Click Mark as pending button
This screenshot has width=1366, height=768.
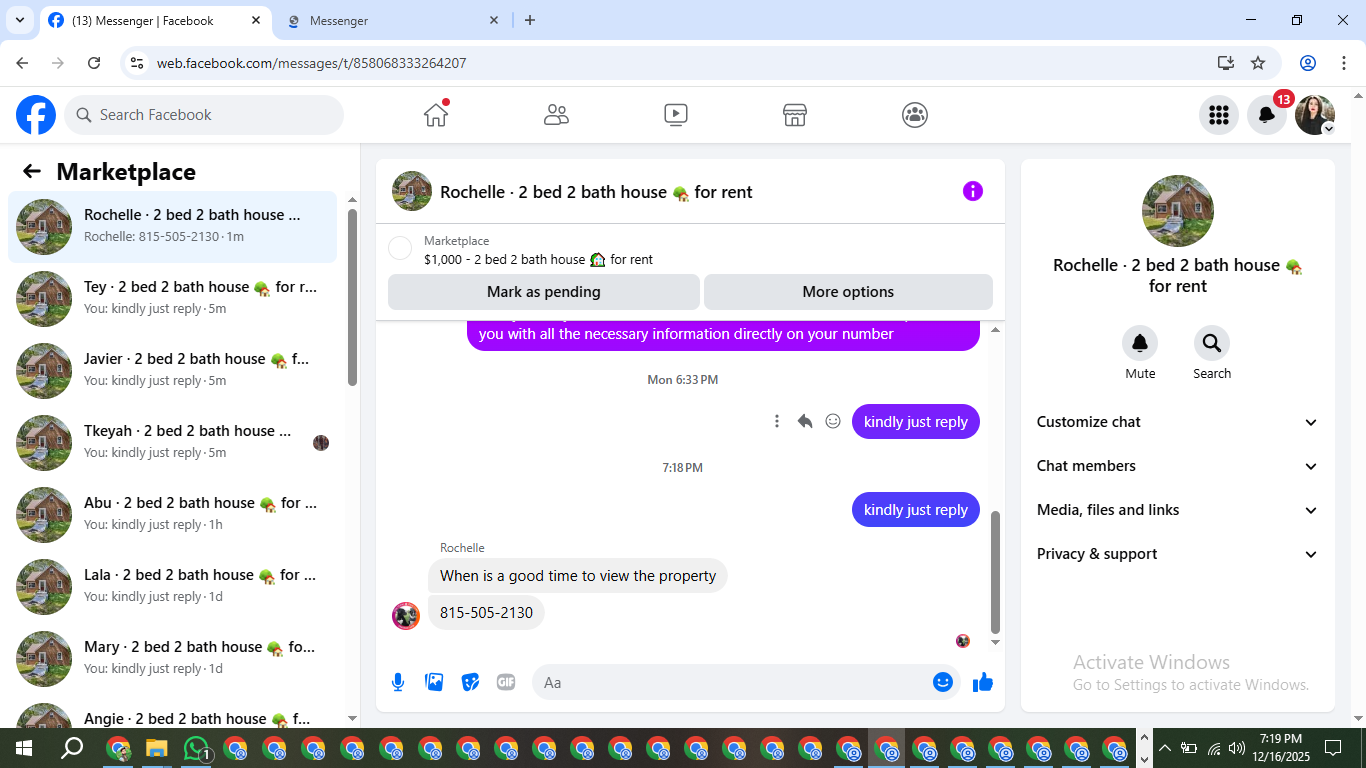pos(544,292)
